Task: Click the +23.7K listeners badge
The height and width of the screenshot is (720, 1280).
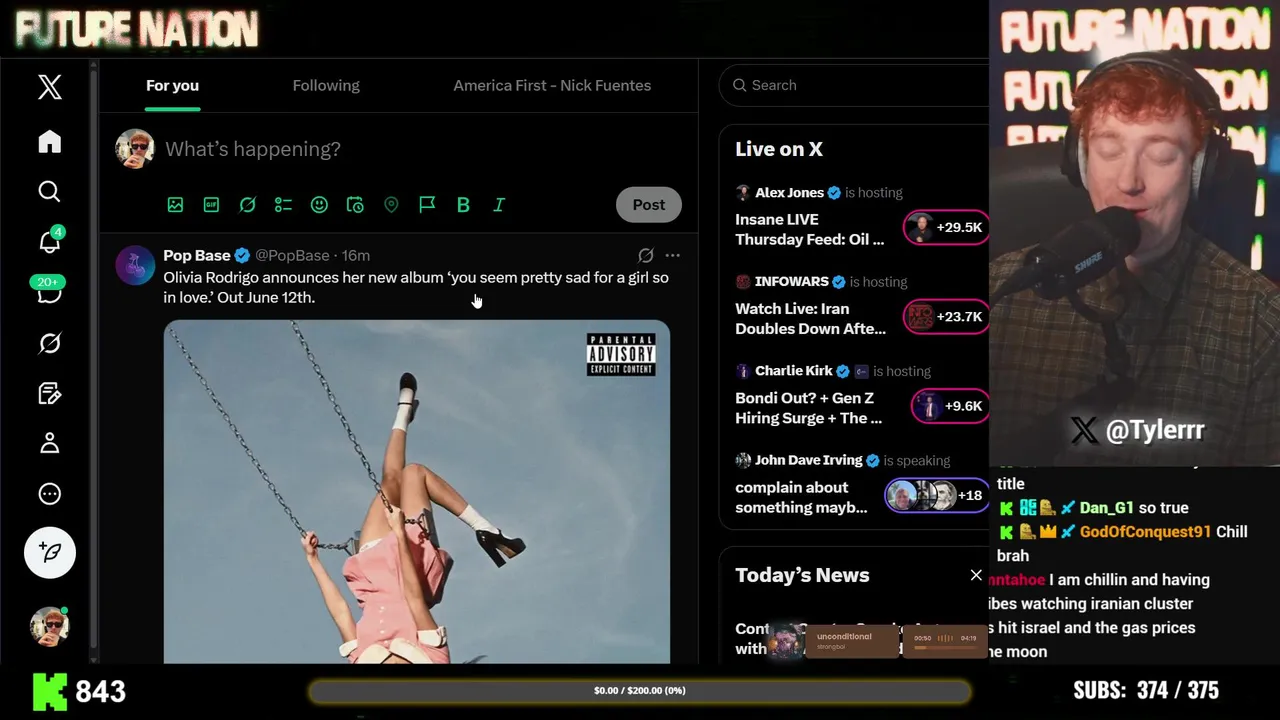Action: click(946, 316)
